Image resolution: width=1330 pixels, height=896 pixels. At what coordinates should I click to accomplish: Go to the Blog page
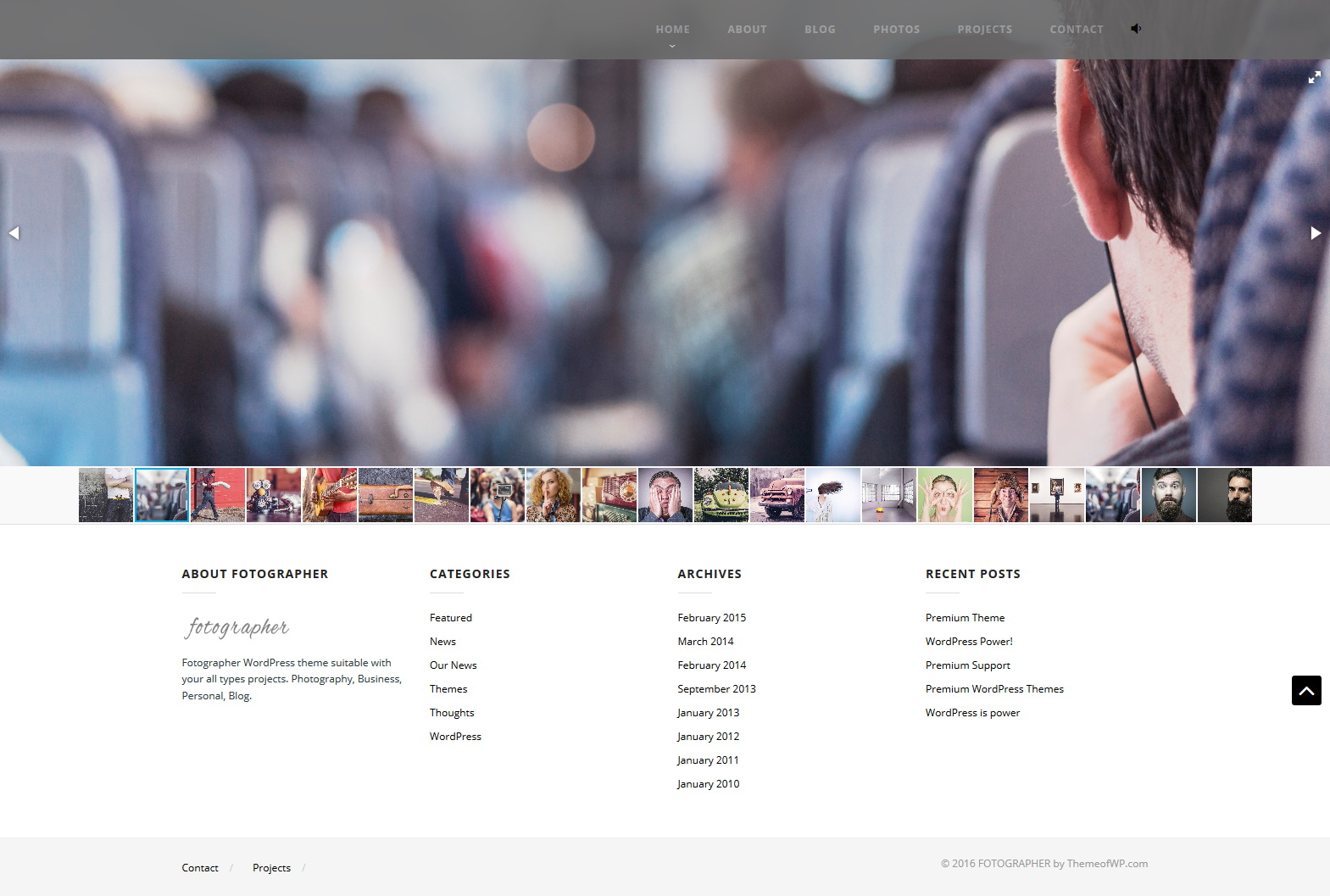[x=820, y=29]
